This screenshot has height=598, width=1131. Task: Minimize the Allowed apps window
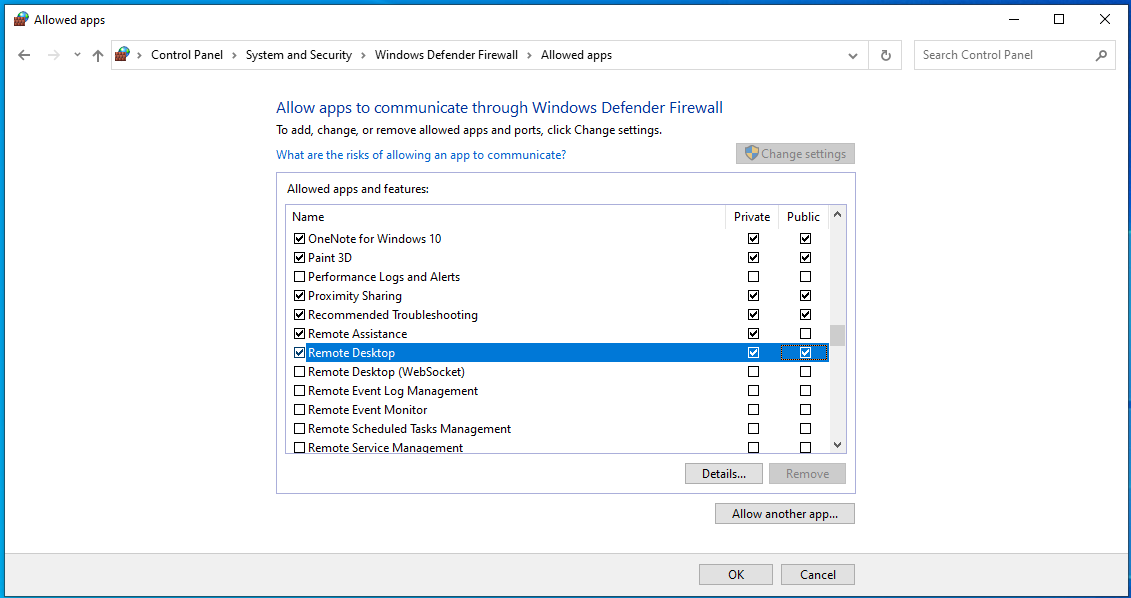1013,19
